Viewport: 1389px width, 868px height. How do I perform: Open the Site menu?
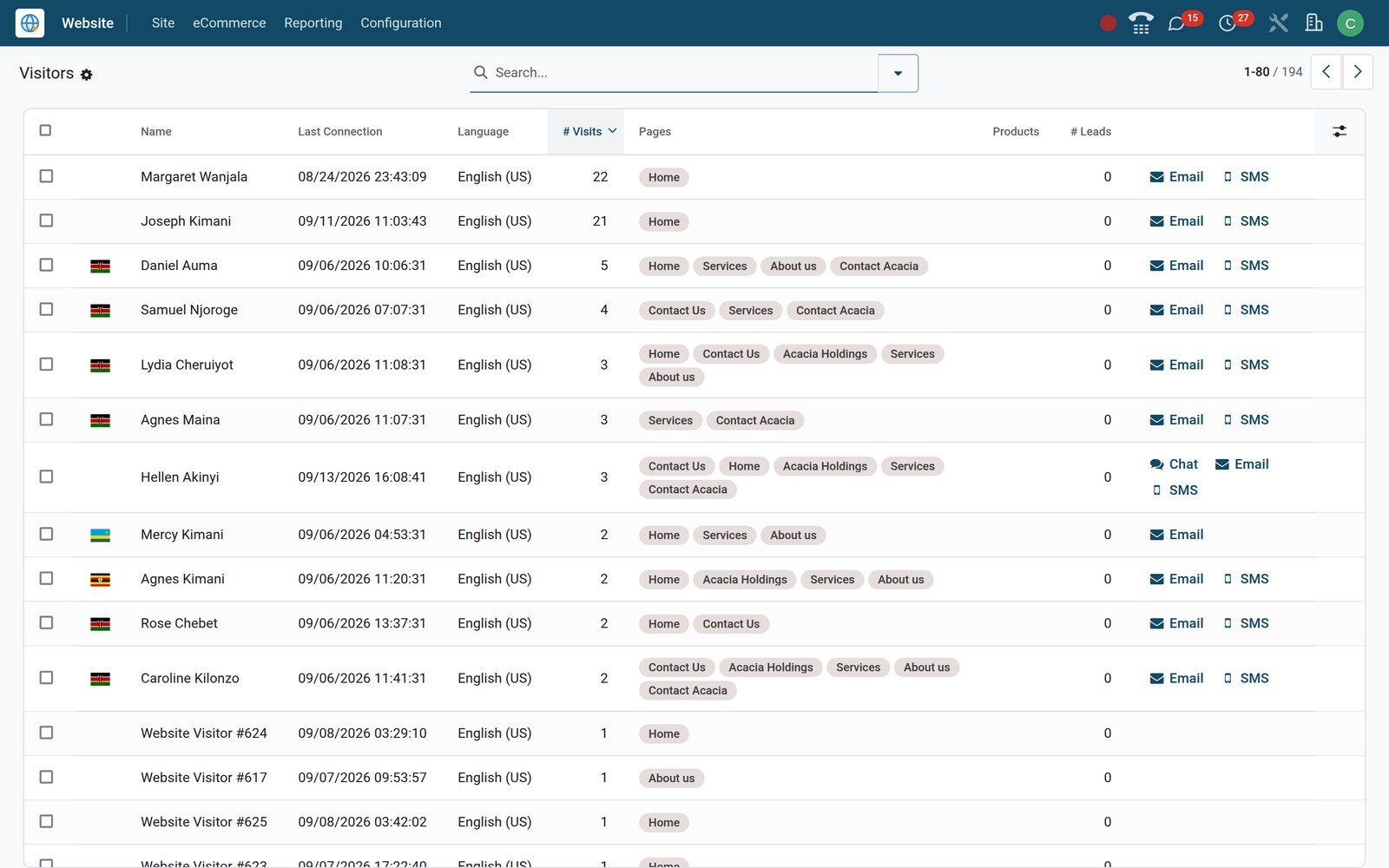pos(163,23)
